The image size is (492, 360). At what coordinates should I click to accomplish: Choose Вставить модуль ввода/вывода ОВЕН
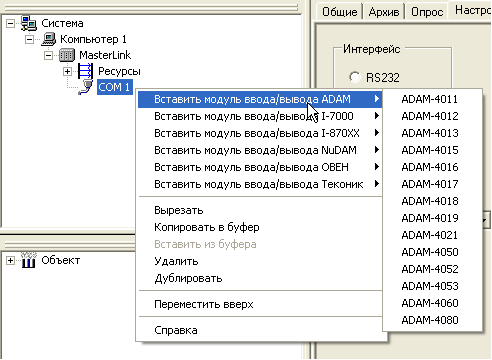coord(260,167)
